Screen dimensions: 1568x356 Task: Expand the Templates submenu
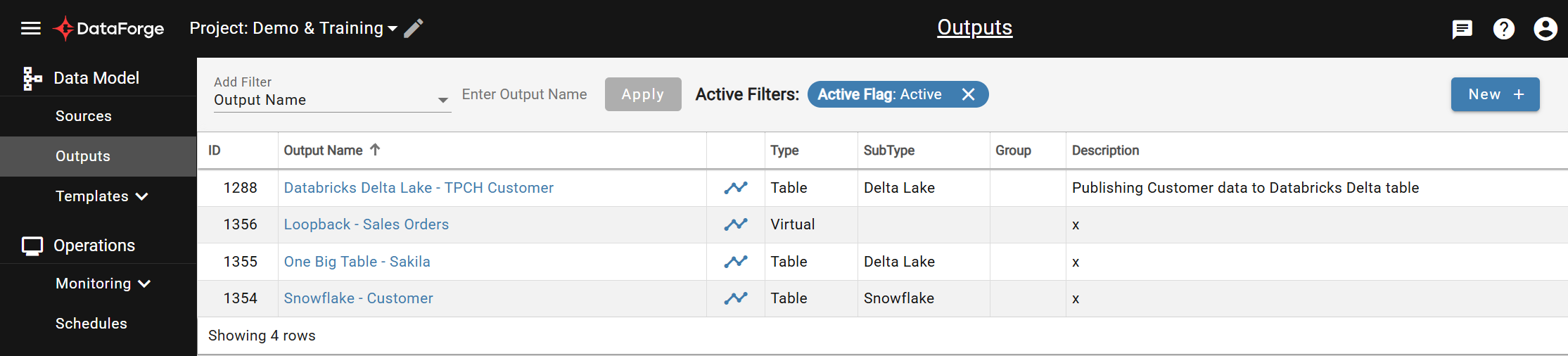tap(102, 196)
